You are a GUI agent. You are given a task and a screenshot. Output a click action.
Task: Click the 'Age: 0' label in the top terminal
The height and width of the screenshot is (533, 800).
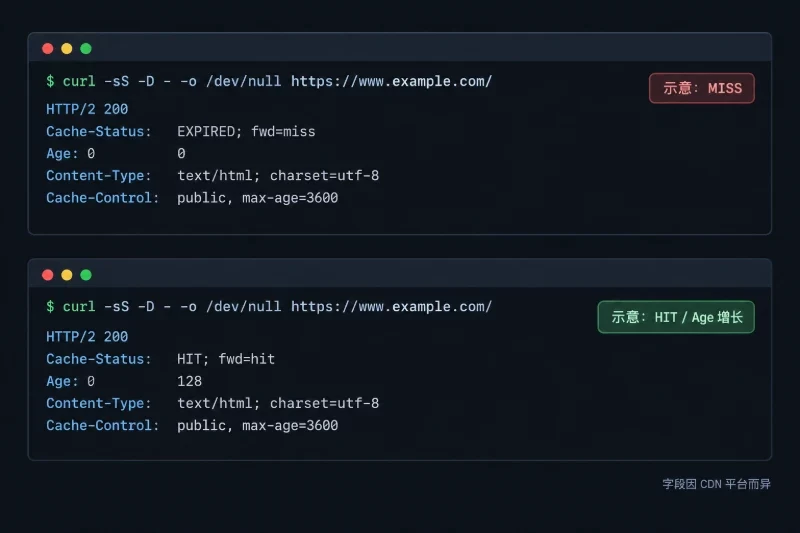click(x=70, y=154)
